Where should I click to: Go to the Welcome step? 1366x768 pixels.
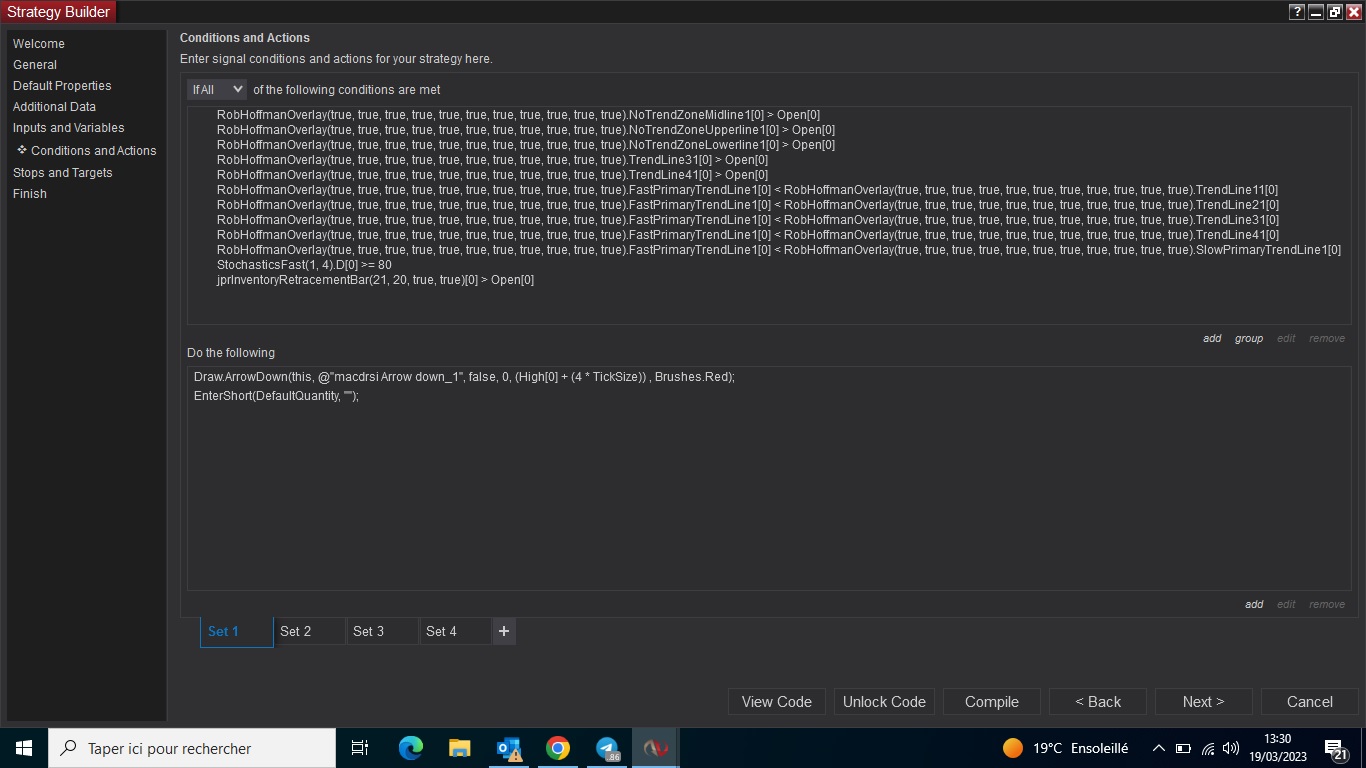coord(39,44)
